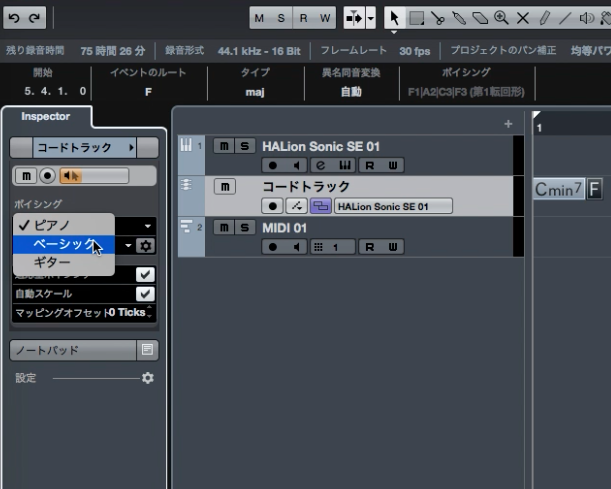Click the redo arrow icon
Screen dimensions: 611x489
(35, 18)
